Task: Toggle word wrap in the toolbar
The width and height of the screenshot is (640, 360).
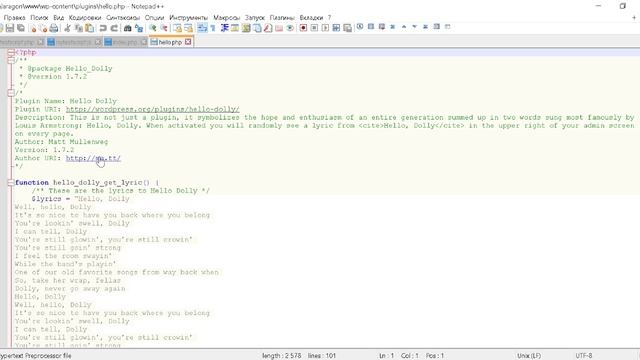Action: tap(202, 28)
